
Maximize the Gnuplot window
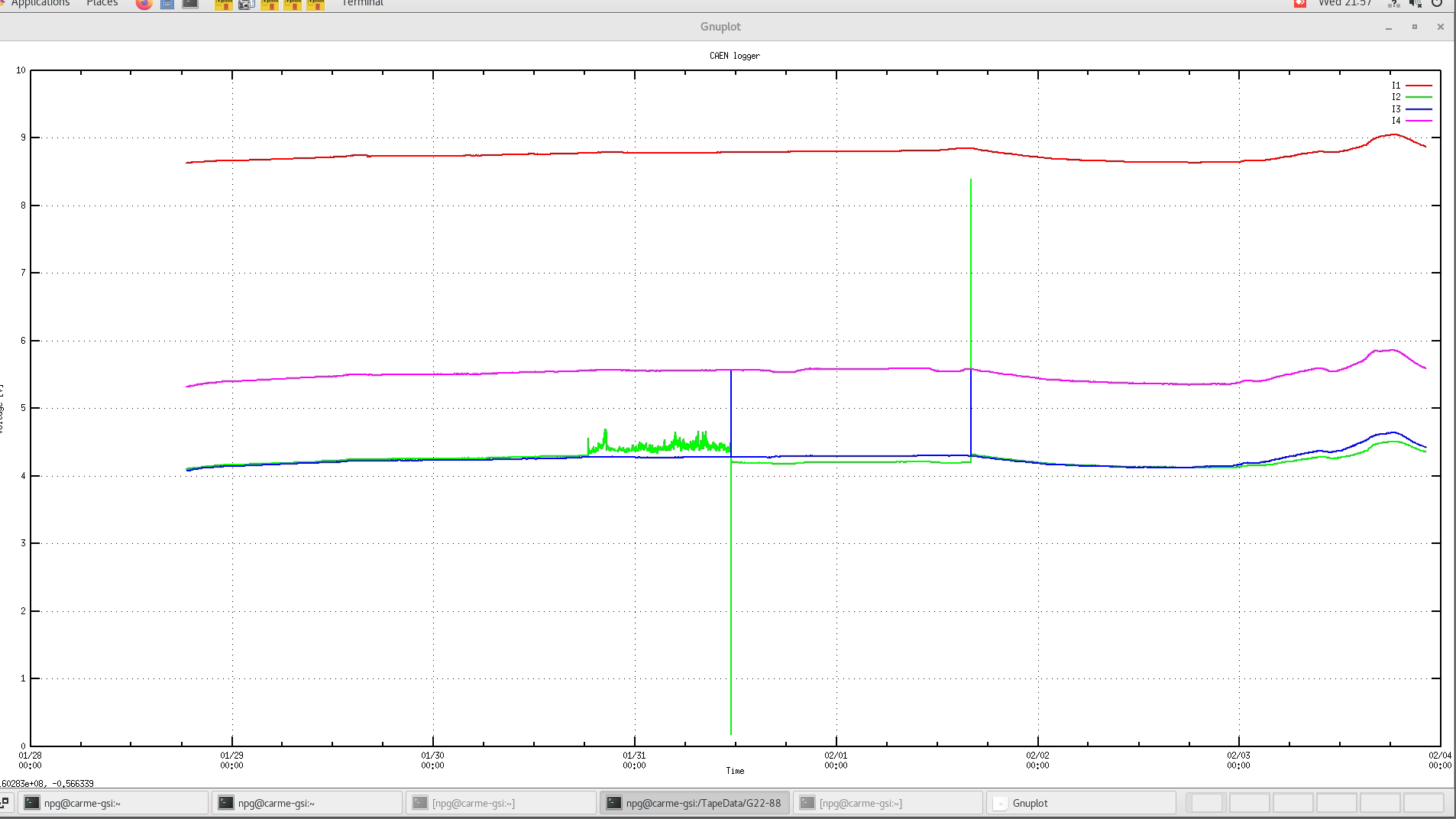click(x=1414, y=27)
